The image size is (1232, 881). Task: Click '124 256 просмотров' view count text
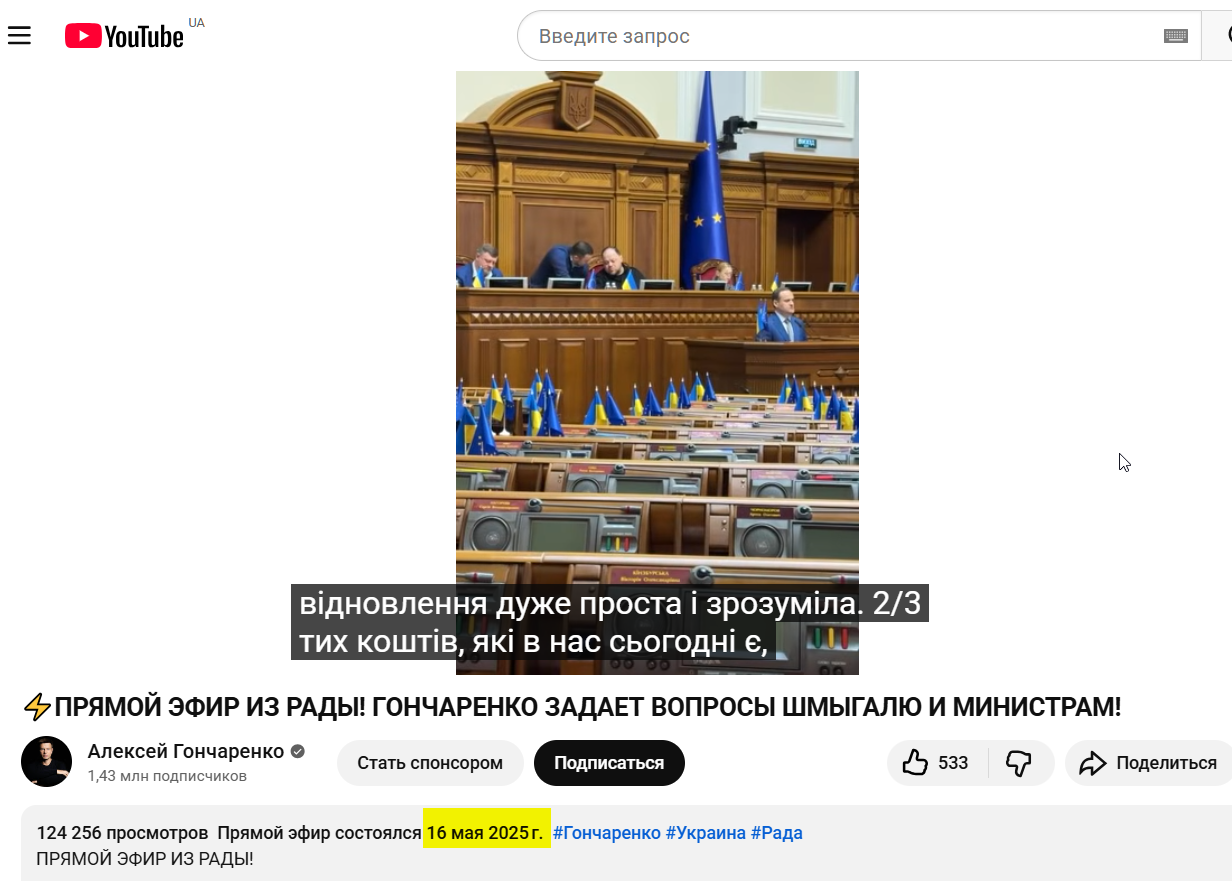click(122, 833)
